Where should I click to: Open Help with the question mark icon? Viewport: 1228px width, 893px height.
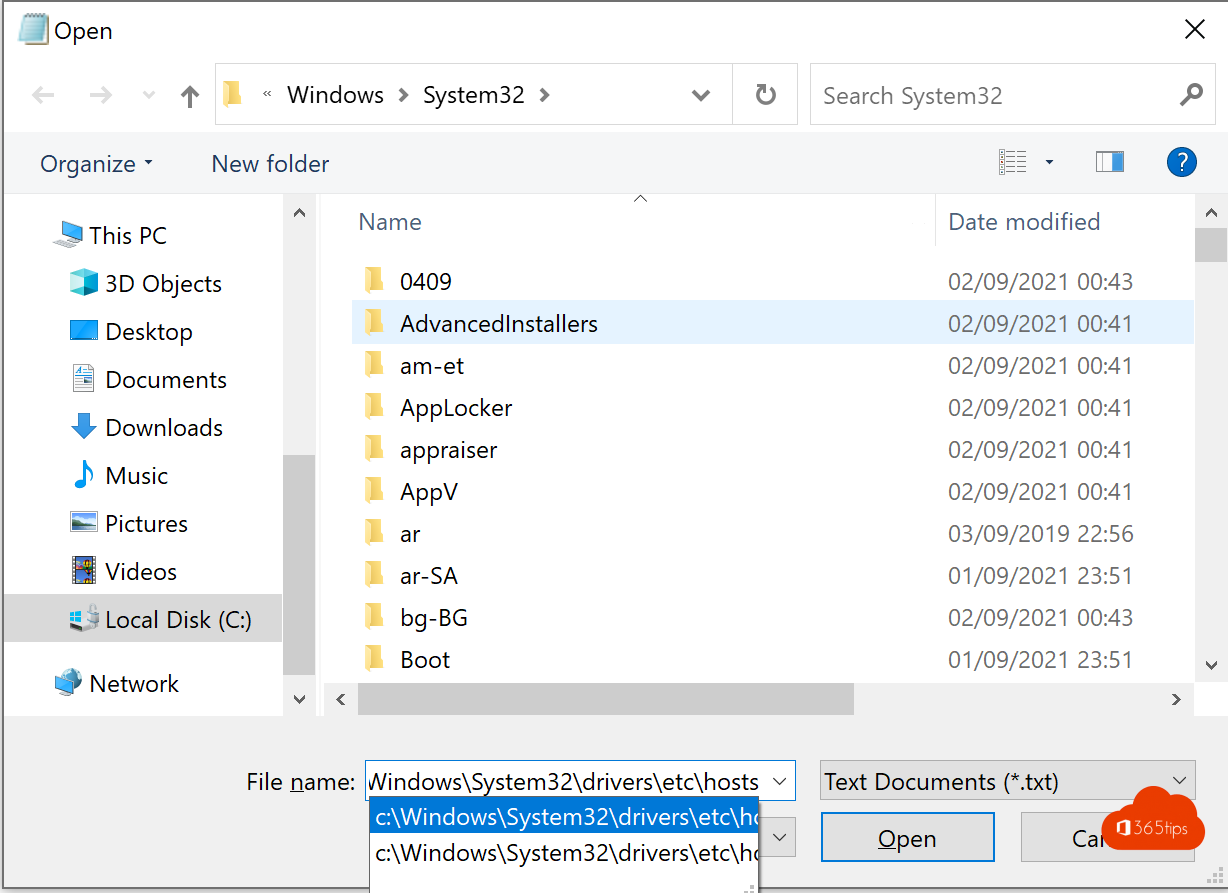[x=1182, y=161]
